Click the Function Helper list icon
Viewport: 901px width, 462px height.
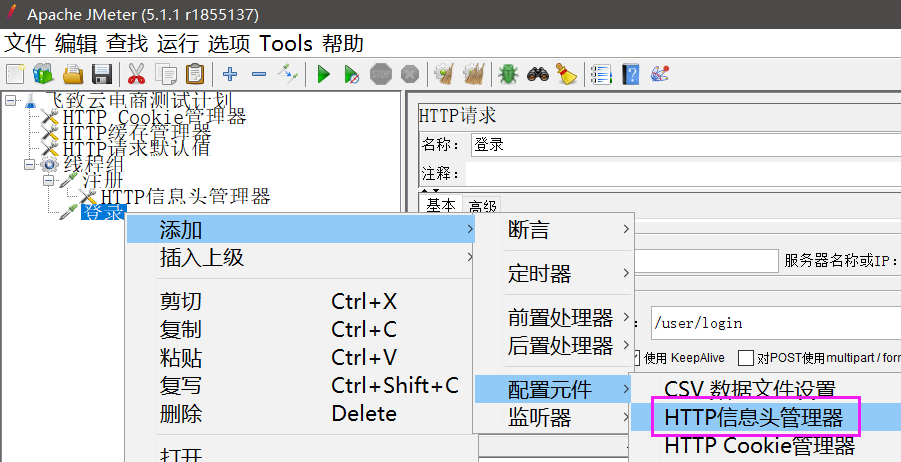point(601,74)
